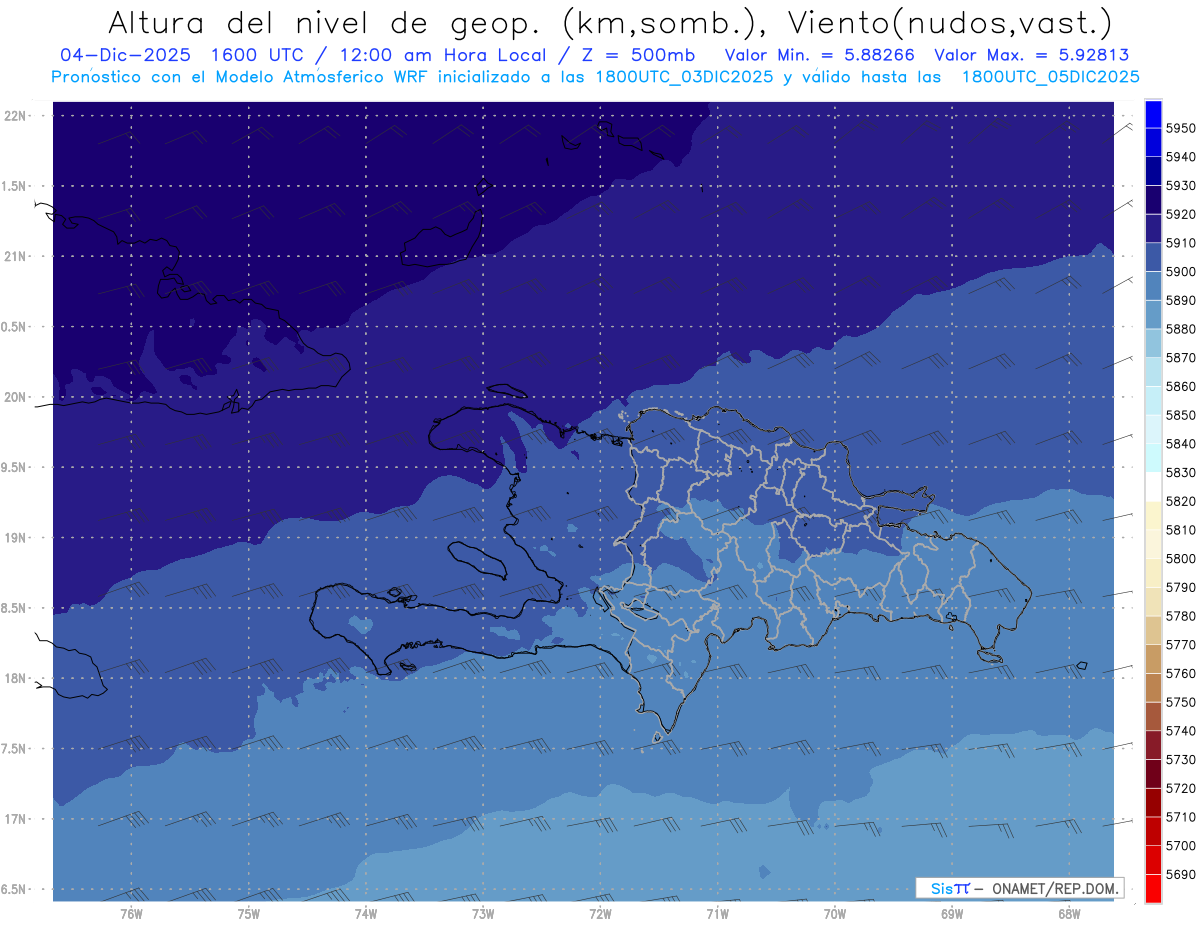Click the 5870 legend value
The width and height of the screenshot is (1200, 927).
(1181, 357)
